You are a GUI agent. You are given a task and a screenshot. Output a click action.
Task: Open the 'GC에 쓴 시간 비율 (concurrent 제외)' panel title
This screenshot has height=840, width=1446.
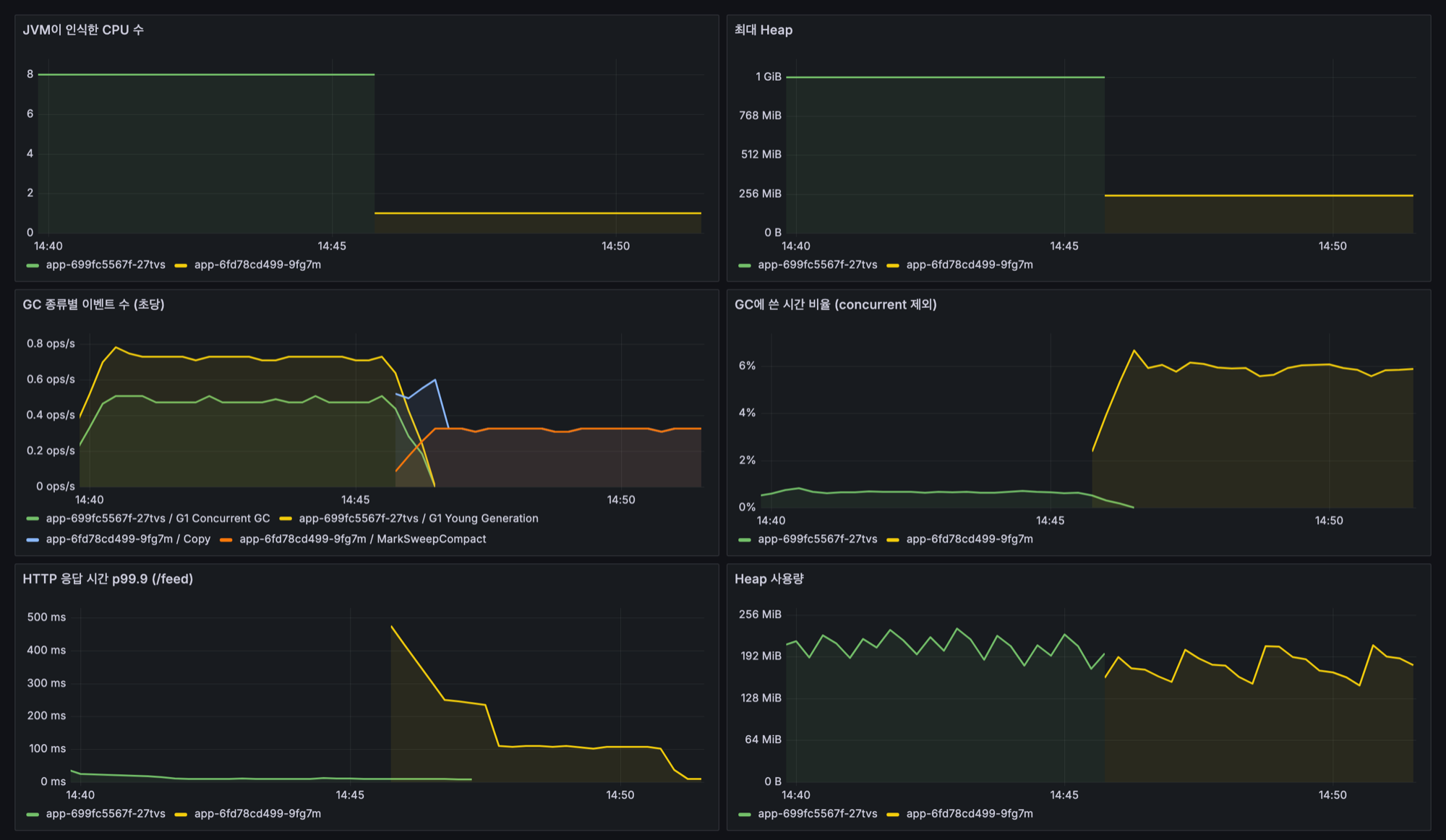pos(836,304)
